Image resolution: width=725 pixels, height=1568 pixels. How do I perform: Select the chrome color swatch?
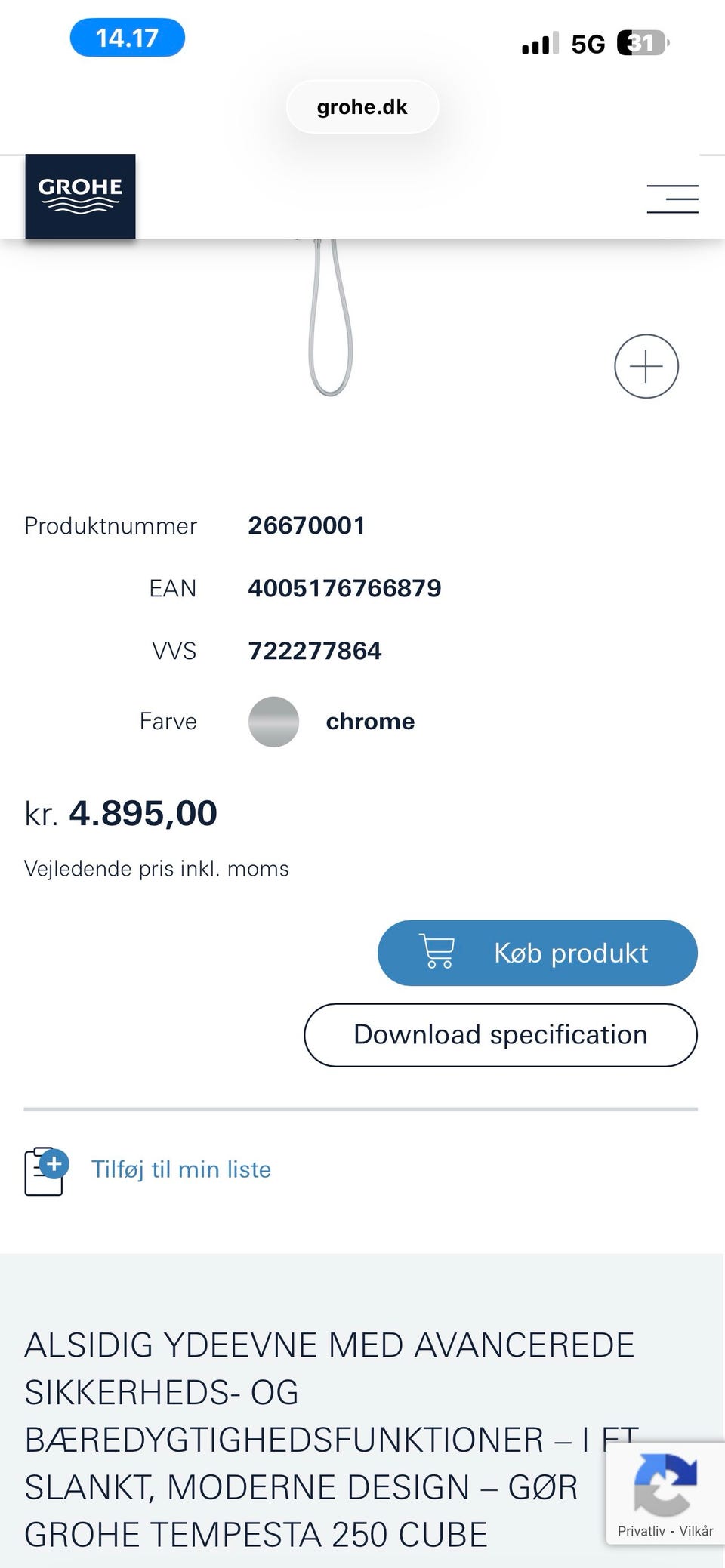tap(273, 722)
